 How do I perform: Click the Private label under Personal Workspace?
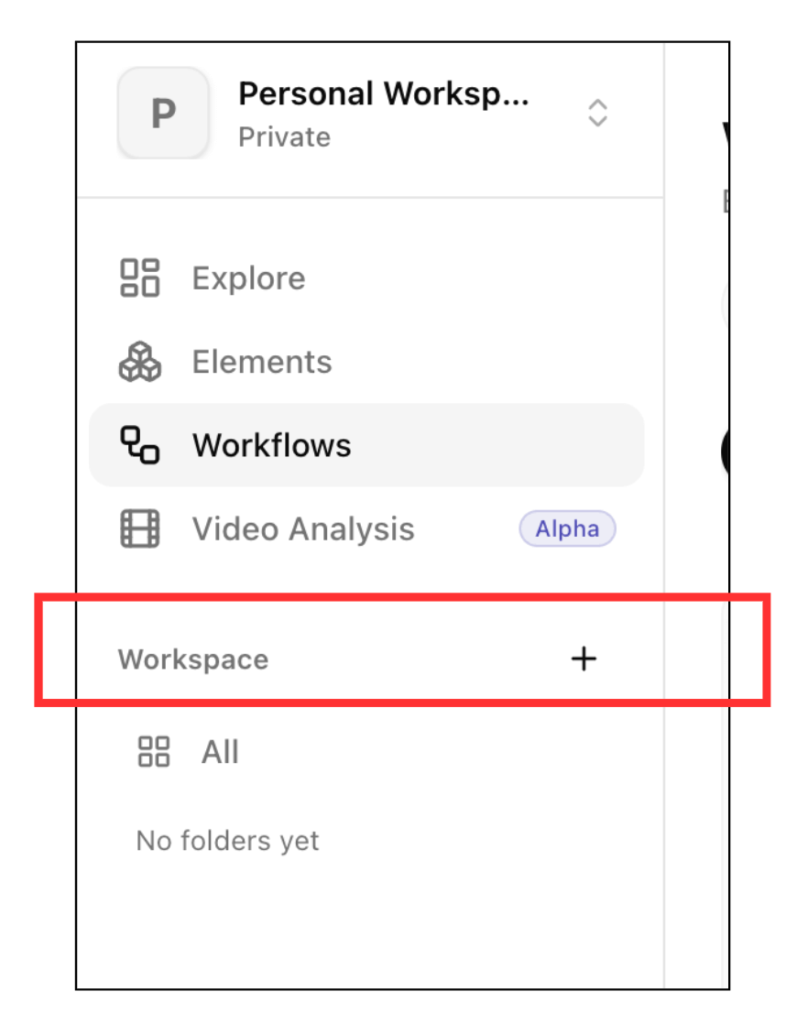click(284, 137)
